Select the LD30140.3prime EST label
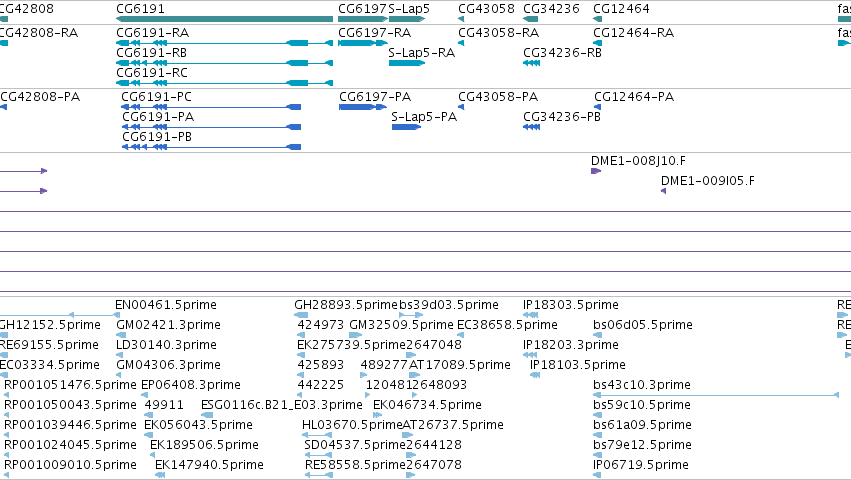Screen dimensions: 851x480 pyautogui.click(x=167, y=345)
